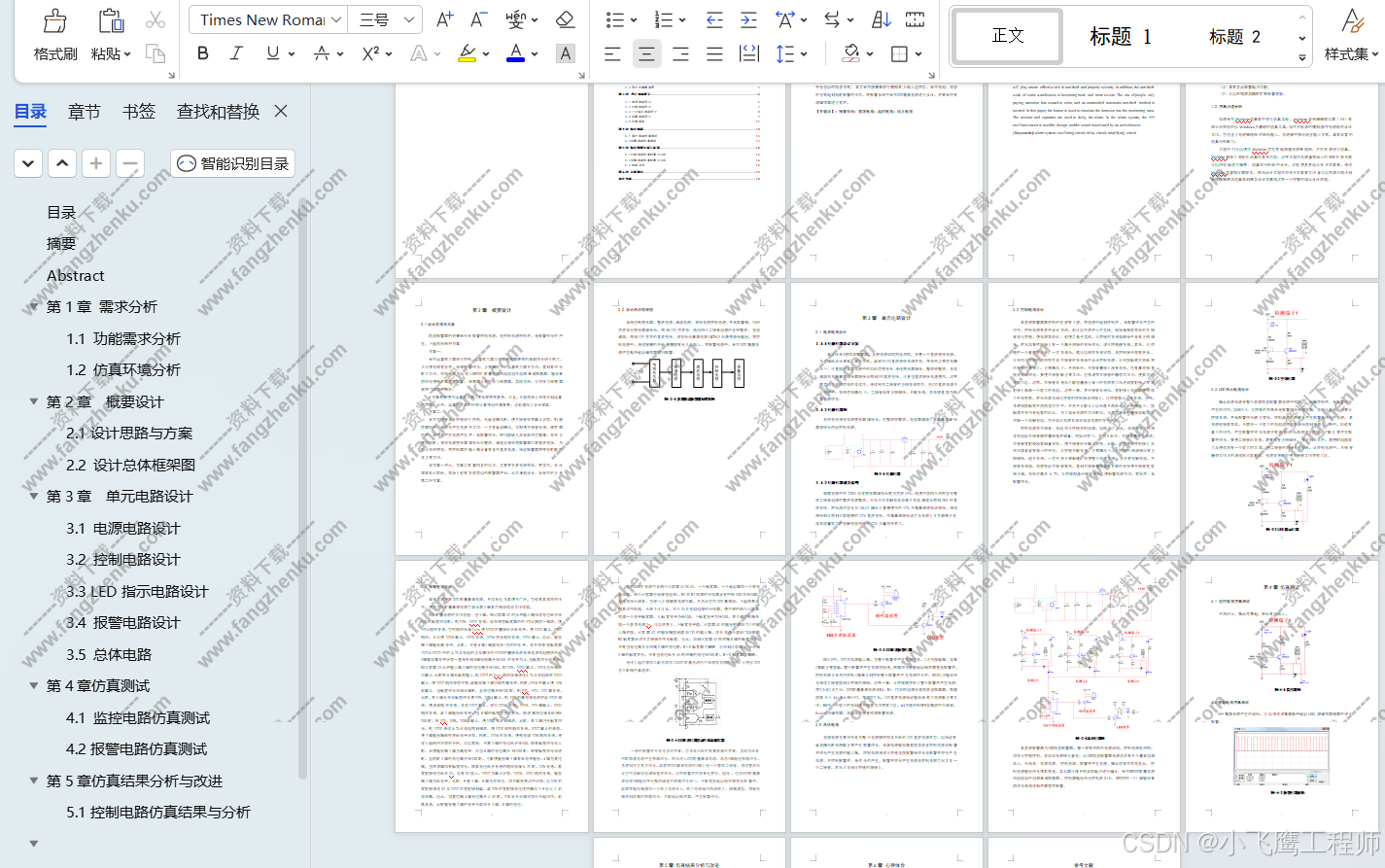Click the move-down chevron button in outline
The height and width of the screenshot is (868, 1385).
28,163
